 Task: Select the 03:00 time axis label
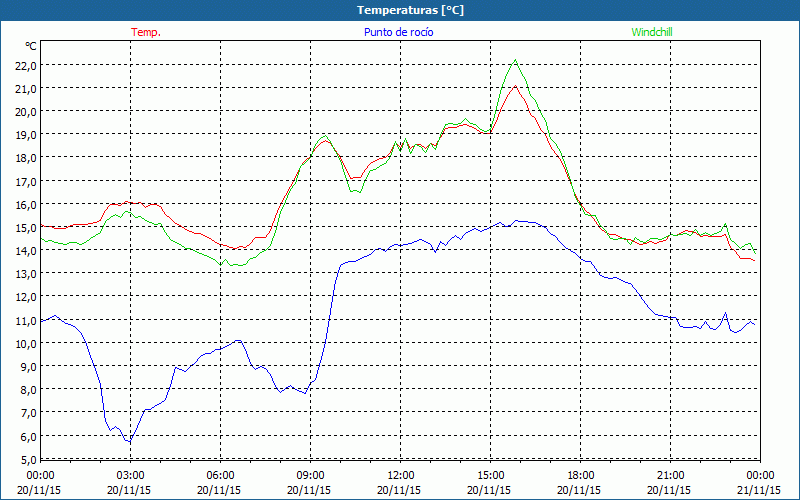[x=130, y=475]
